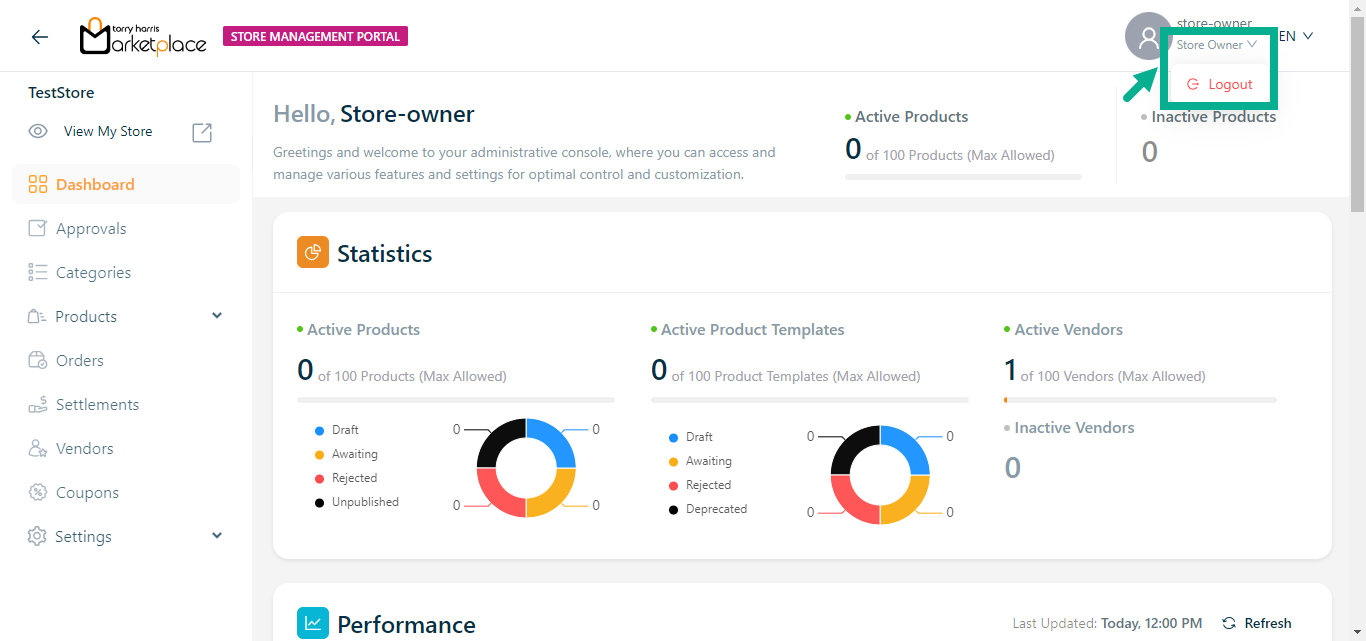Click the eye icon beside View My Store

(38, 131)
